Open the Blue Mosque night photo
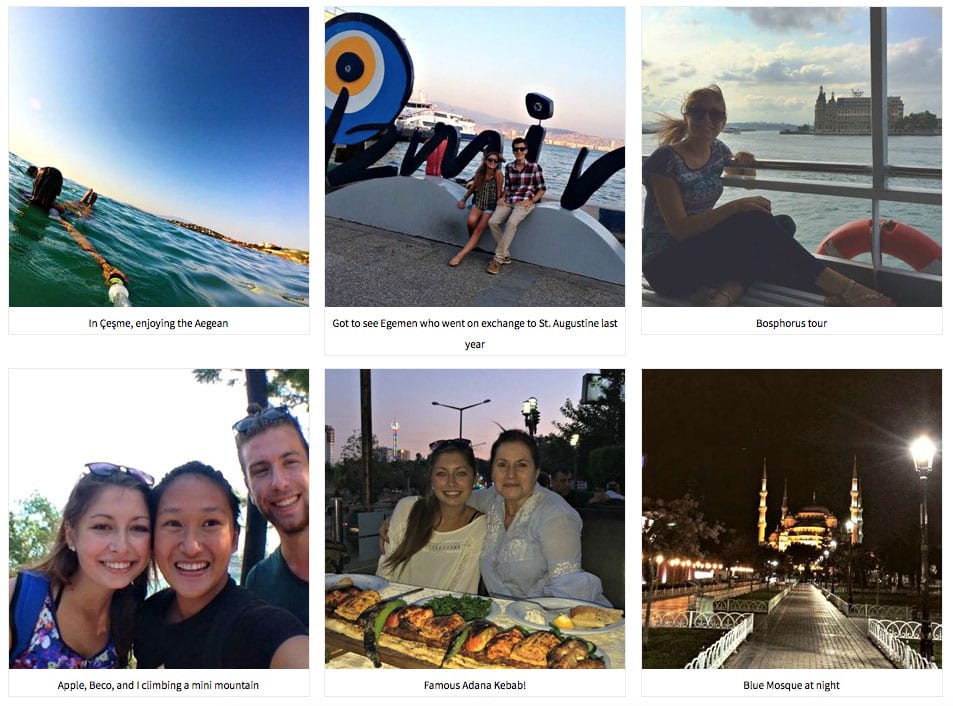Screen dimensions: 953x706 [791, 518]
